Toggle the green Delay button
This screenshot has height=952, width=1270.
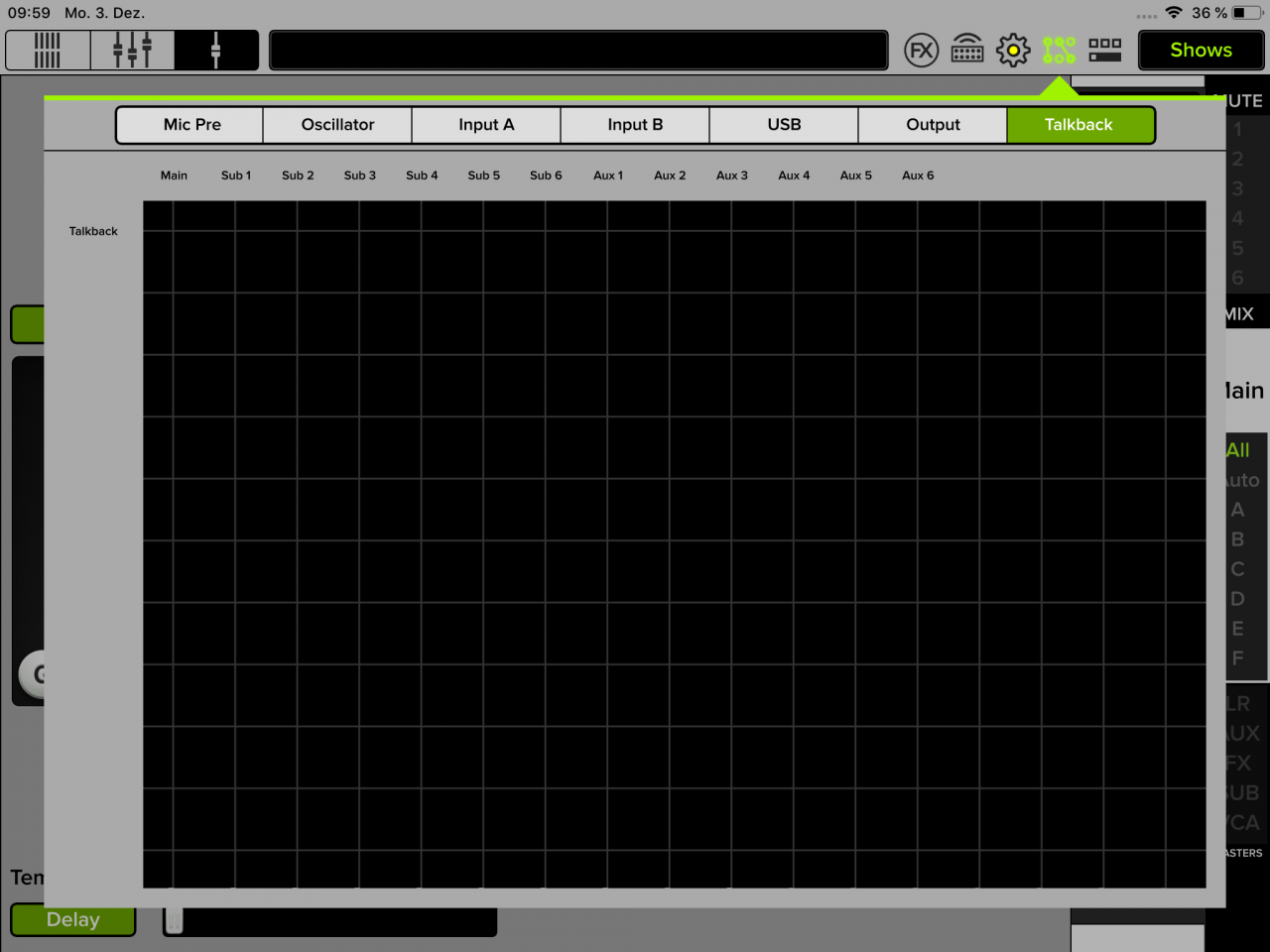(72, 919)
